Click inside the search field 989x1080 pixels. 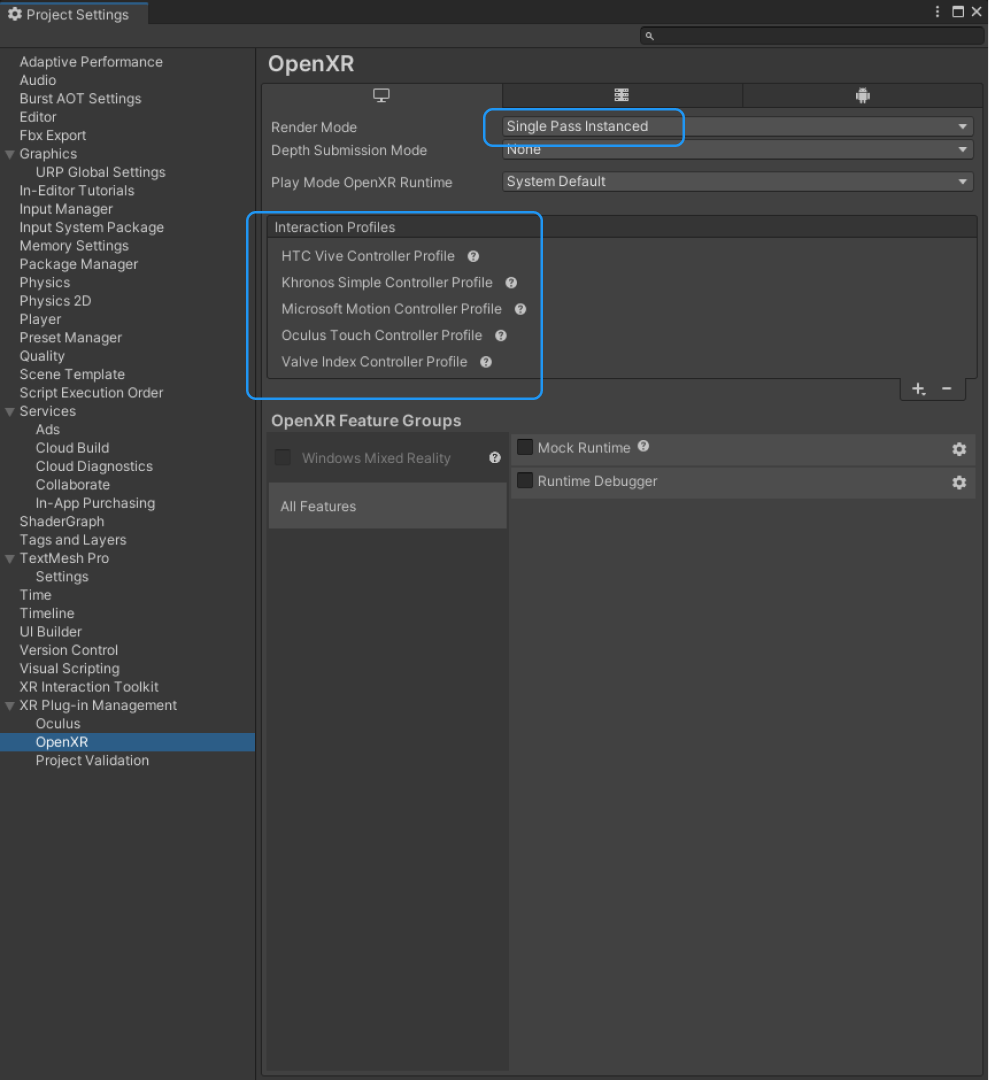point(810,34)
